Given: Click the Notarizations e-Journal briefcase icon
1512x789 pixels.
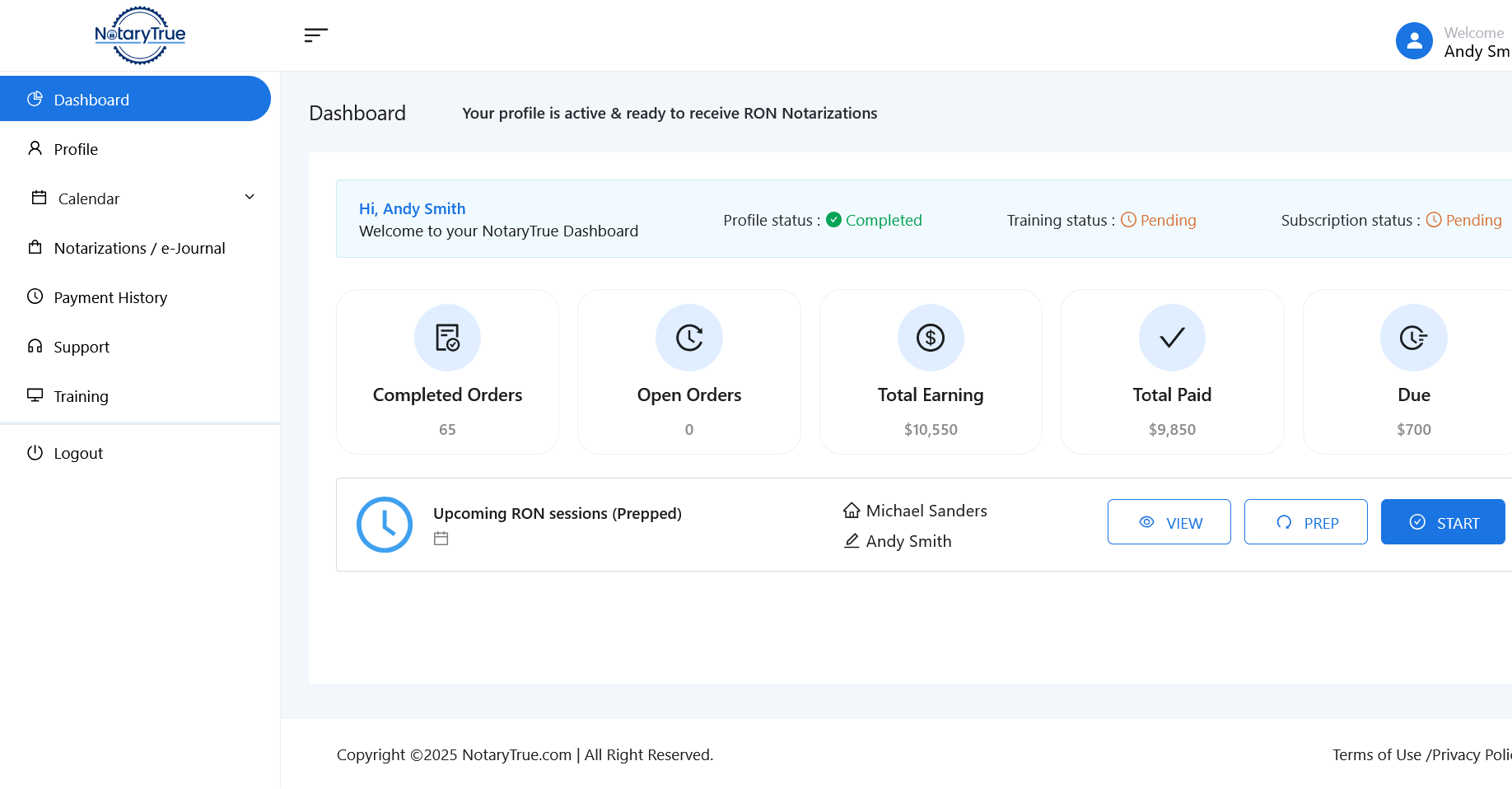Looking at the screenshot, I should coord(35,247).
